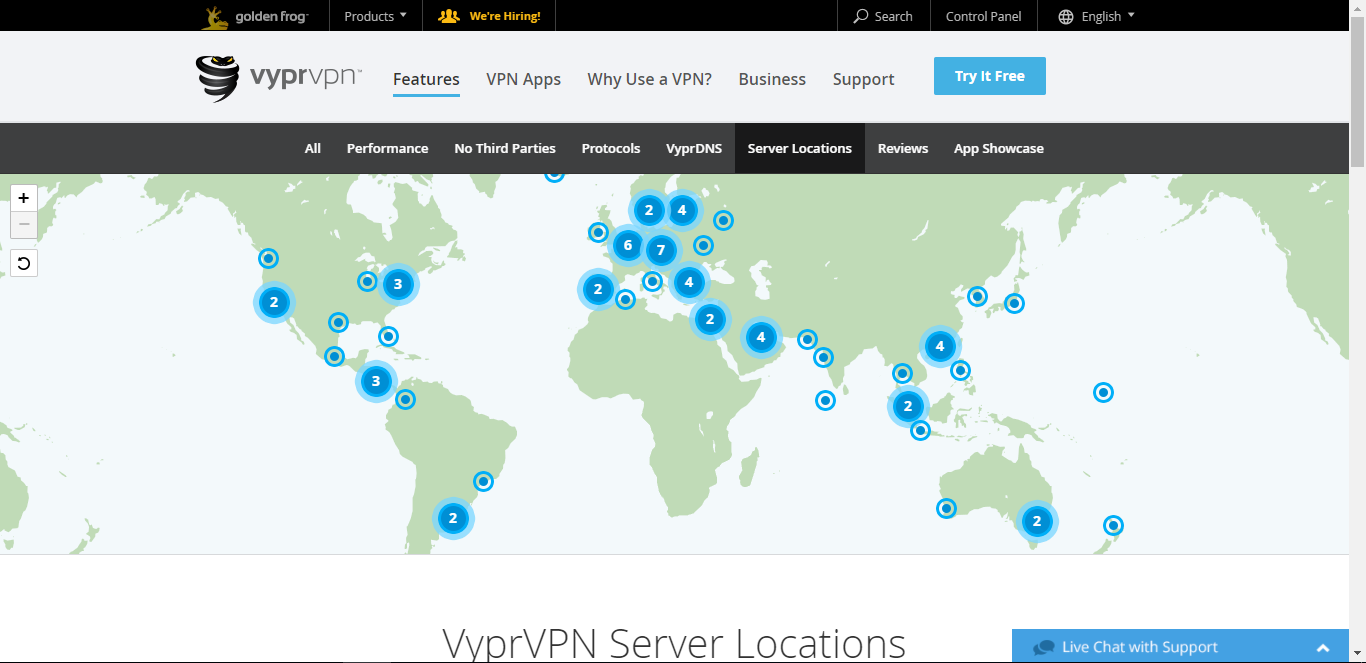Select the VyprDNS tab
Image resolution: width=1366 pixels, height=663 pixels.
[694, 148]
